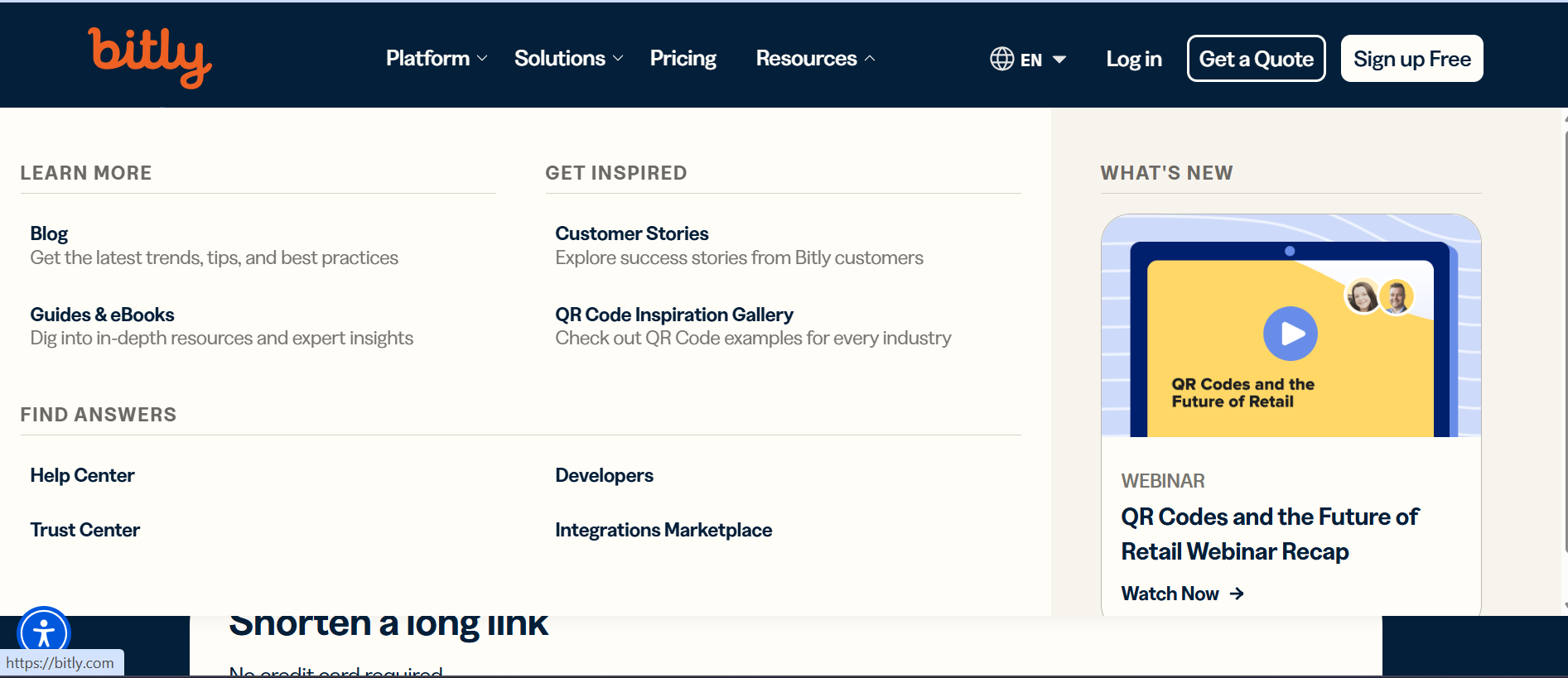Click the speaker avatars on webinar thumbnail
This screenshot has height=678, width=1568.
pos(1380,296)
